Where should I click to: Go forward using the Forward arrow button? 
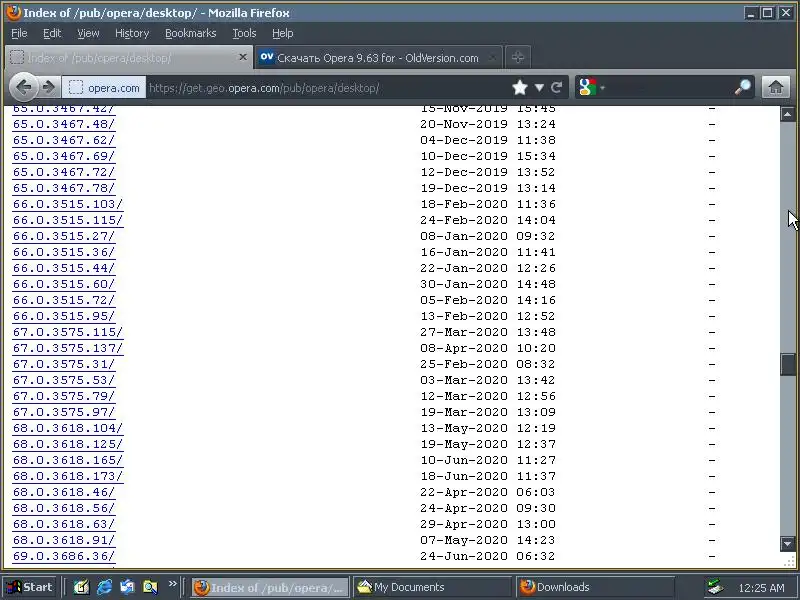(49, 87)
